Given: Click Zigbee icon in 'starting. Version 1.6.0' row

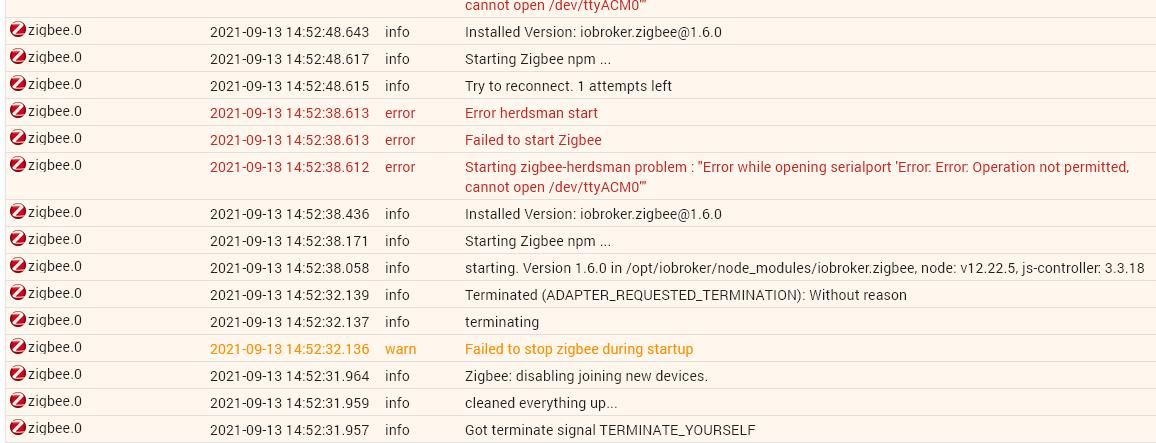Looking at the screenshot, I should (x=18, y=267).
